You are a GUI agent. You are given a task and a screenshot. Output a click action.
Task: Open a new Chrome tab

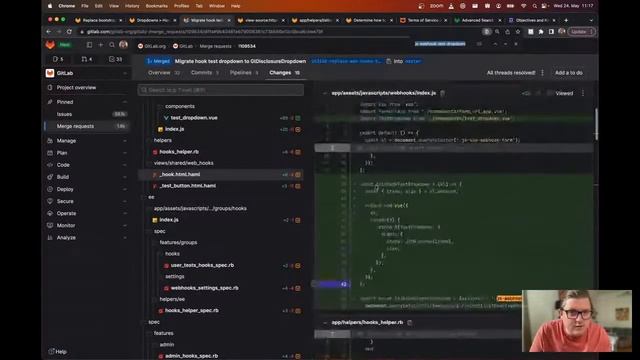pyautogui.click(x=566, y=20)
